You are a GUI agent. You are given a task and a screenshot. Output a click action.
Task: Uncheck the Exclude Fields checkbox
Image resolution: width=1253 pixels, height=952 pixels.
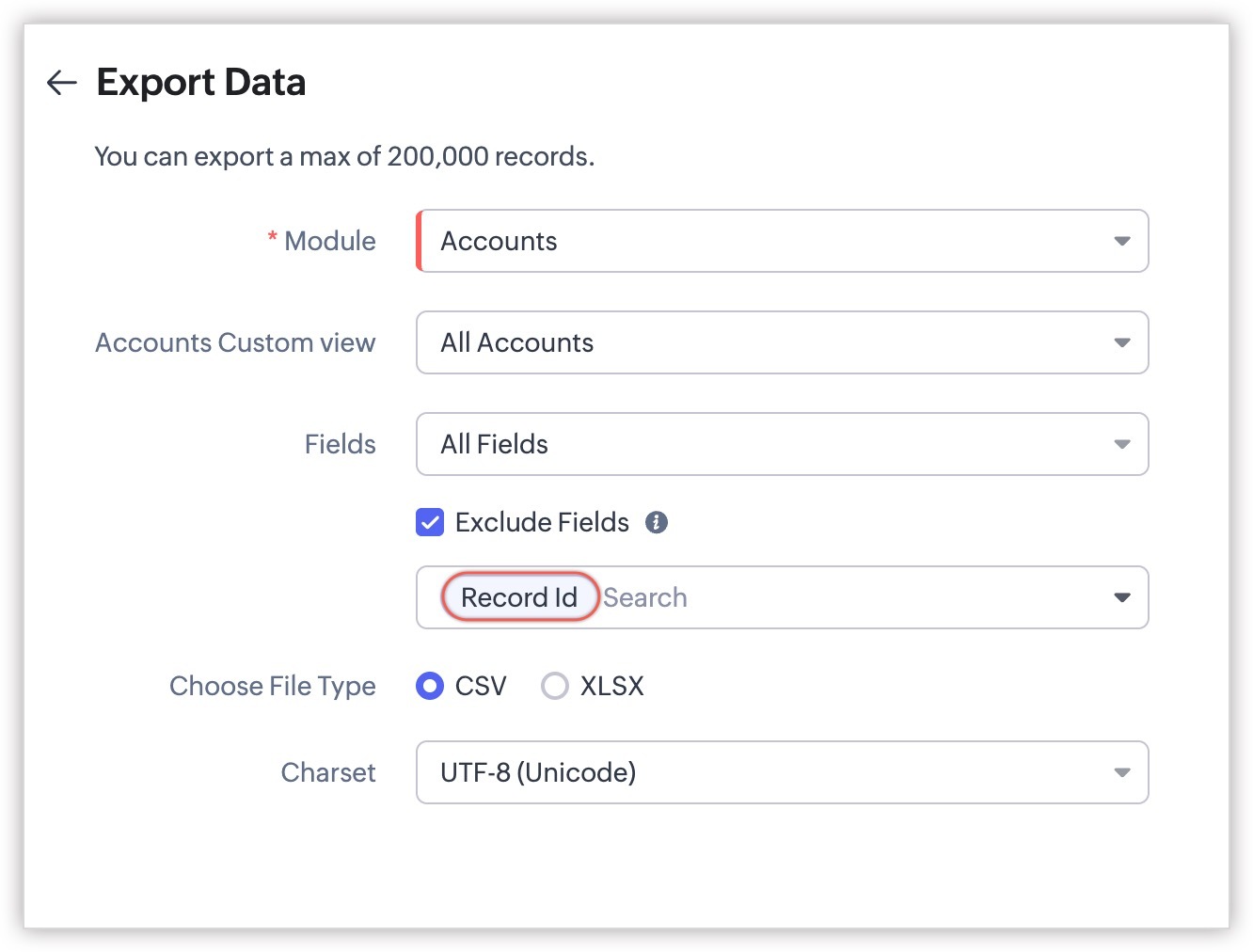pyautogui.click(x=430, y=522)
